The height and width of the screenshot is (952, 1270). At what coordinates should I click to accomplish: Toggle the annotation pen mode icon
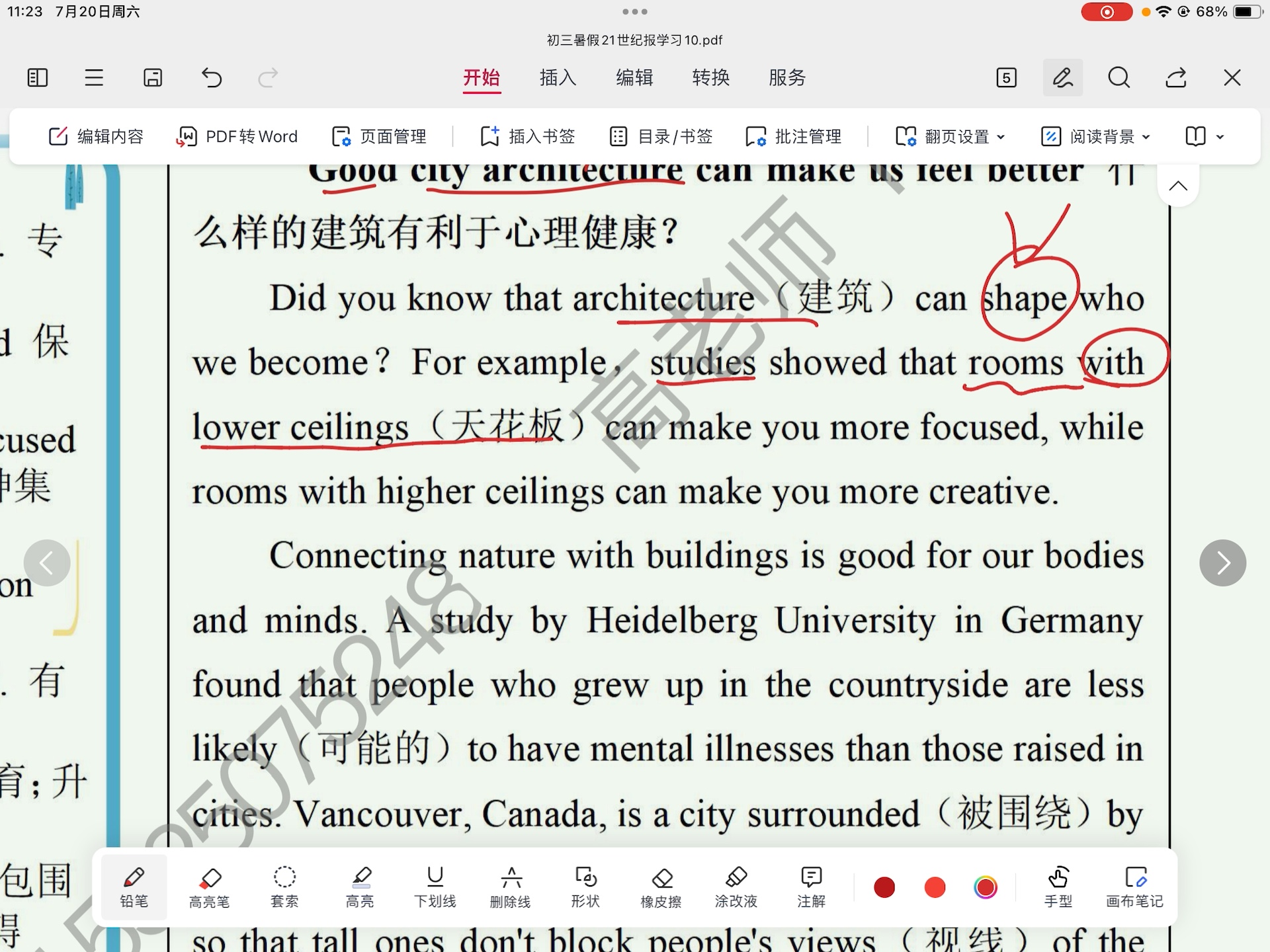point(1063,78)
